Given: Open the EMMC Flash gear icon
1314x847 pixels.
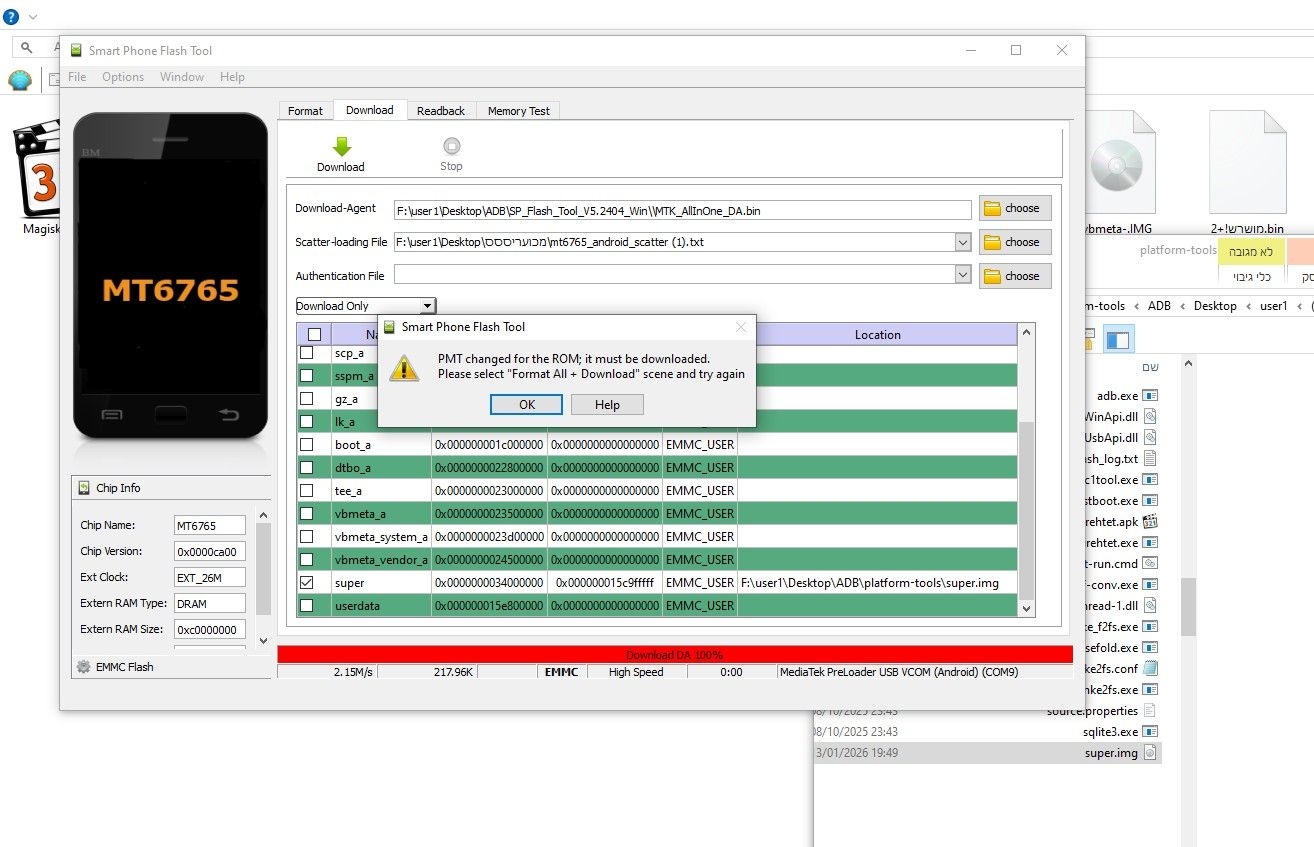Looking at the screenshot, I should pyautogui.click(x=83, y=666).
